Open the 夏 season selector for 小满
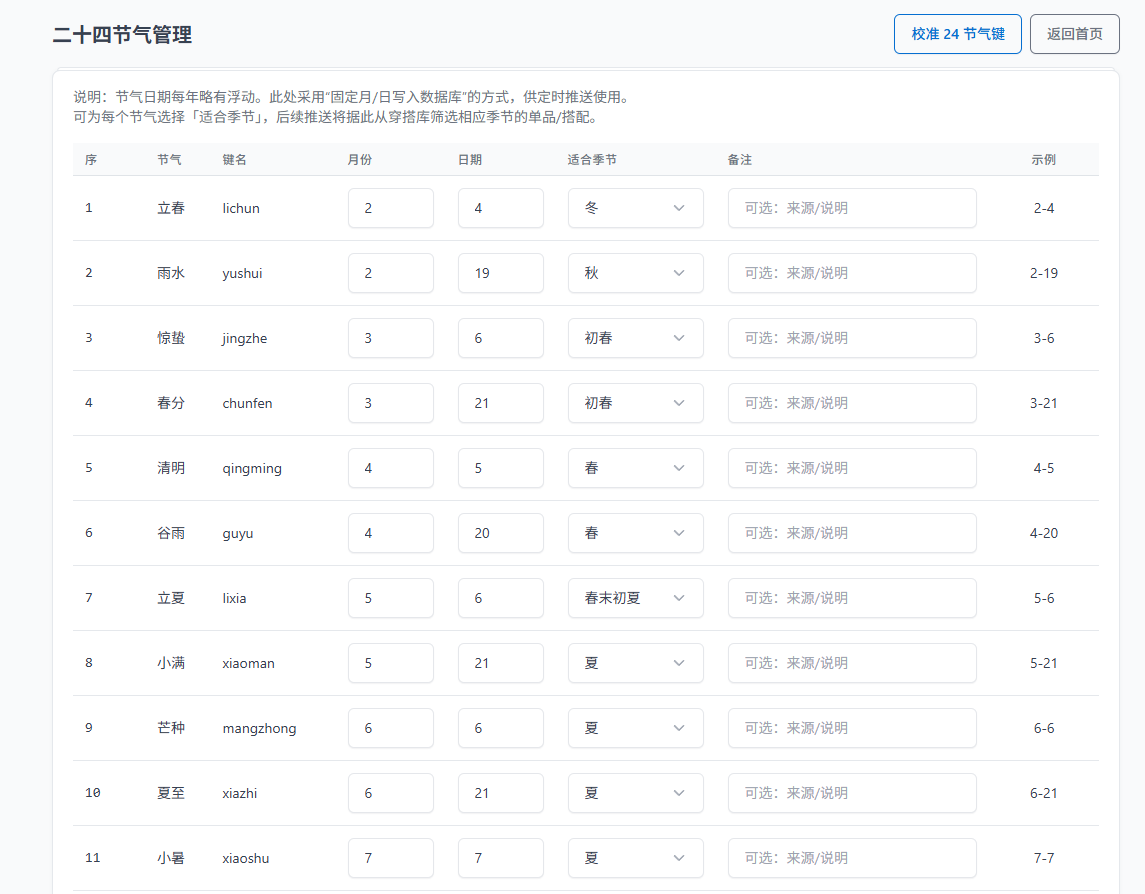 [x=635, y=663]
